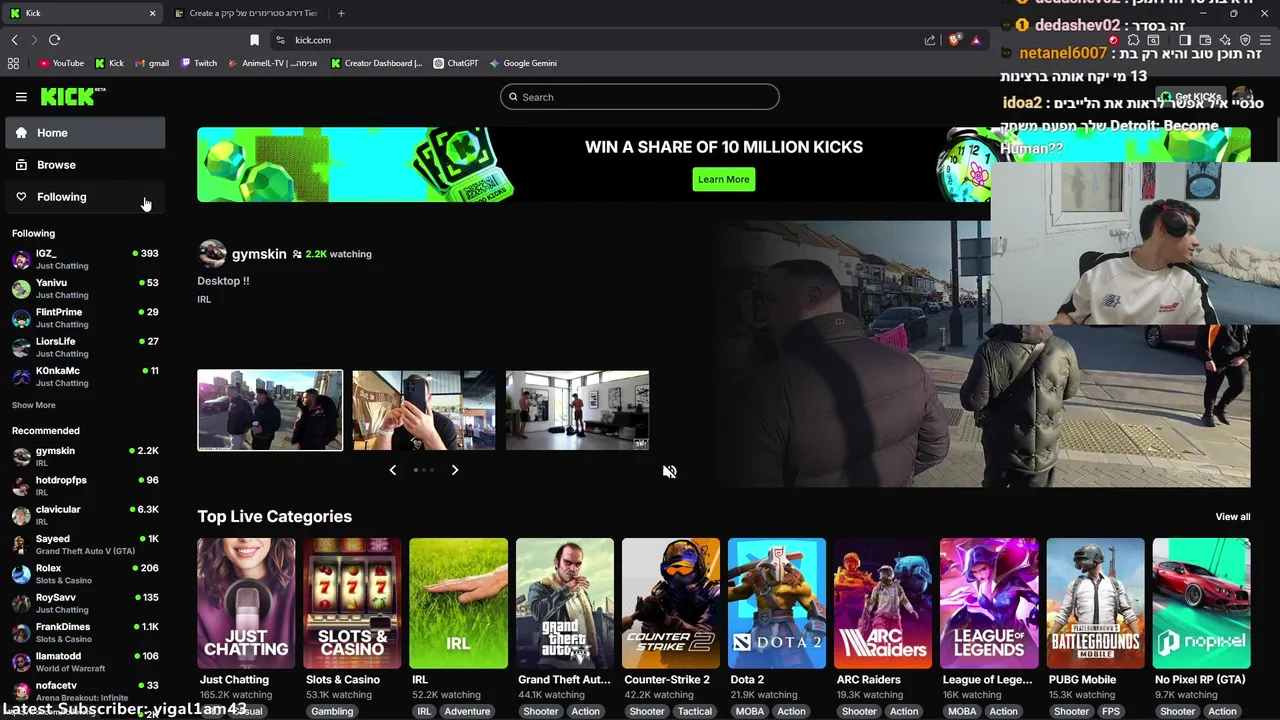Select the third featured stream thumbnail
This screenshot has width=1280, height=720.
pos(578,410)
